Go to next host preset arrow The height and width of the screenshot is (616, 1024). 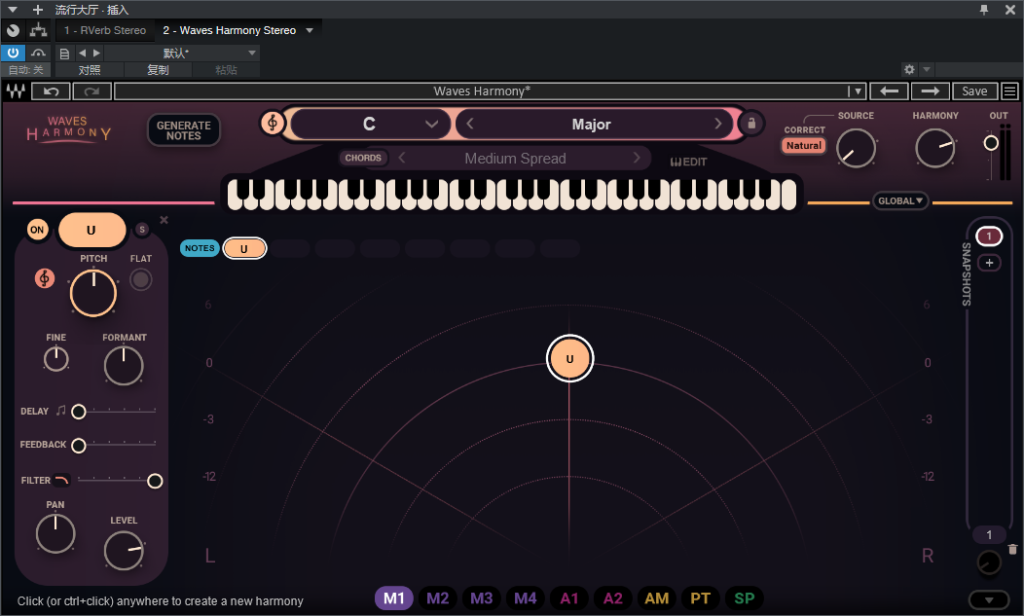(x=97, y=53)
